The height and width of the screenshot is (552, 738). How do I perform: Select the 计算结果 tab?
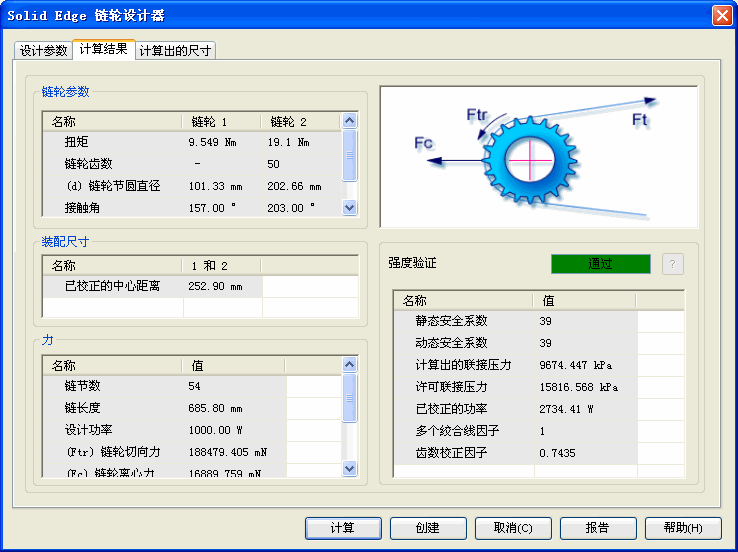click(103, 50)
